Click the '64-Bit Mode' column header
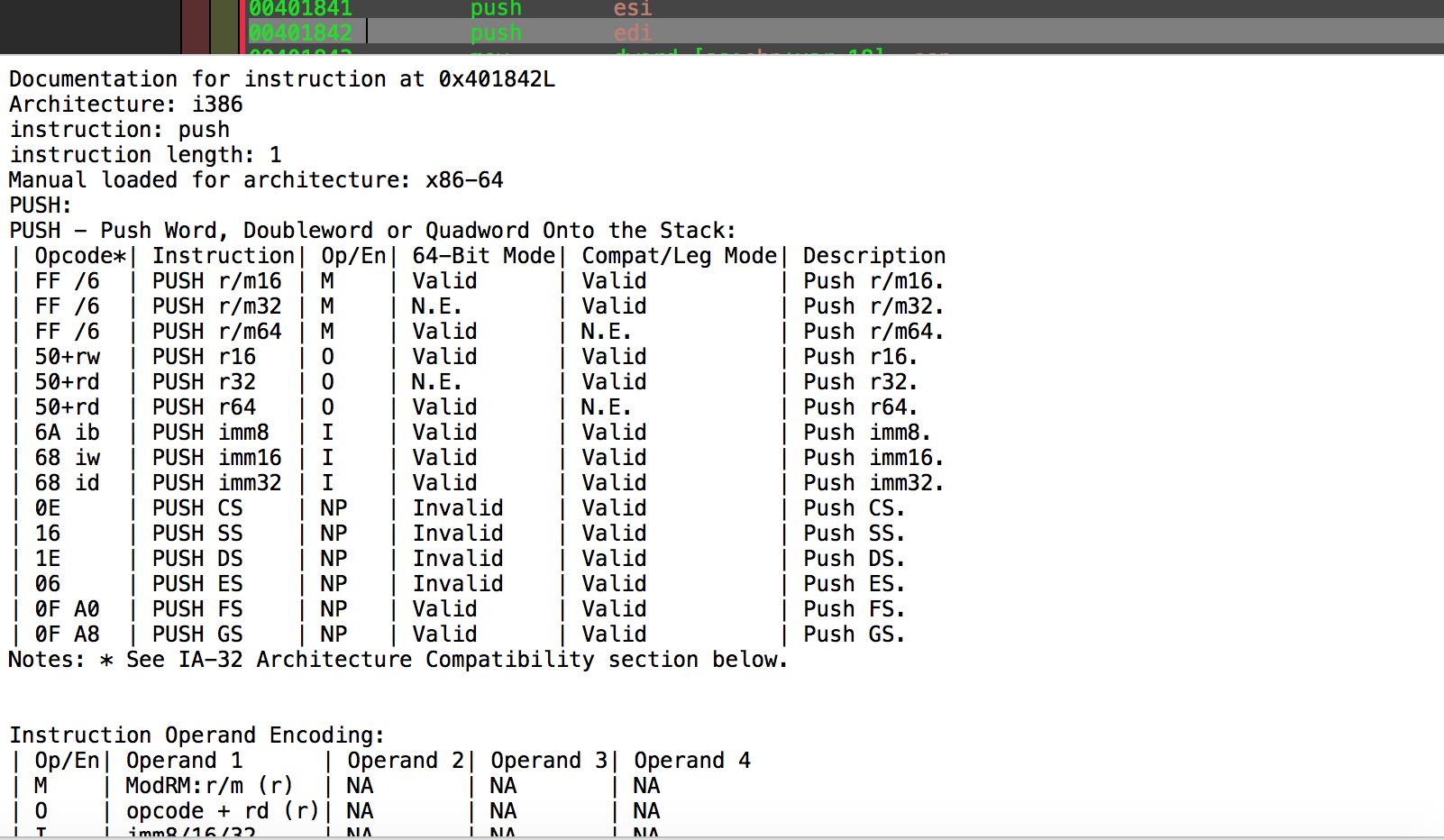The image size is (1444, 840). (x=484, y=256)
